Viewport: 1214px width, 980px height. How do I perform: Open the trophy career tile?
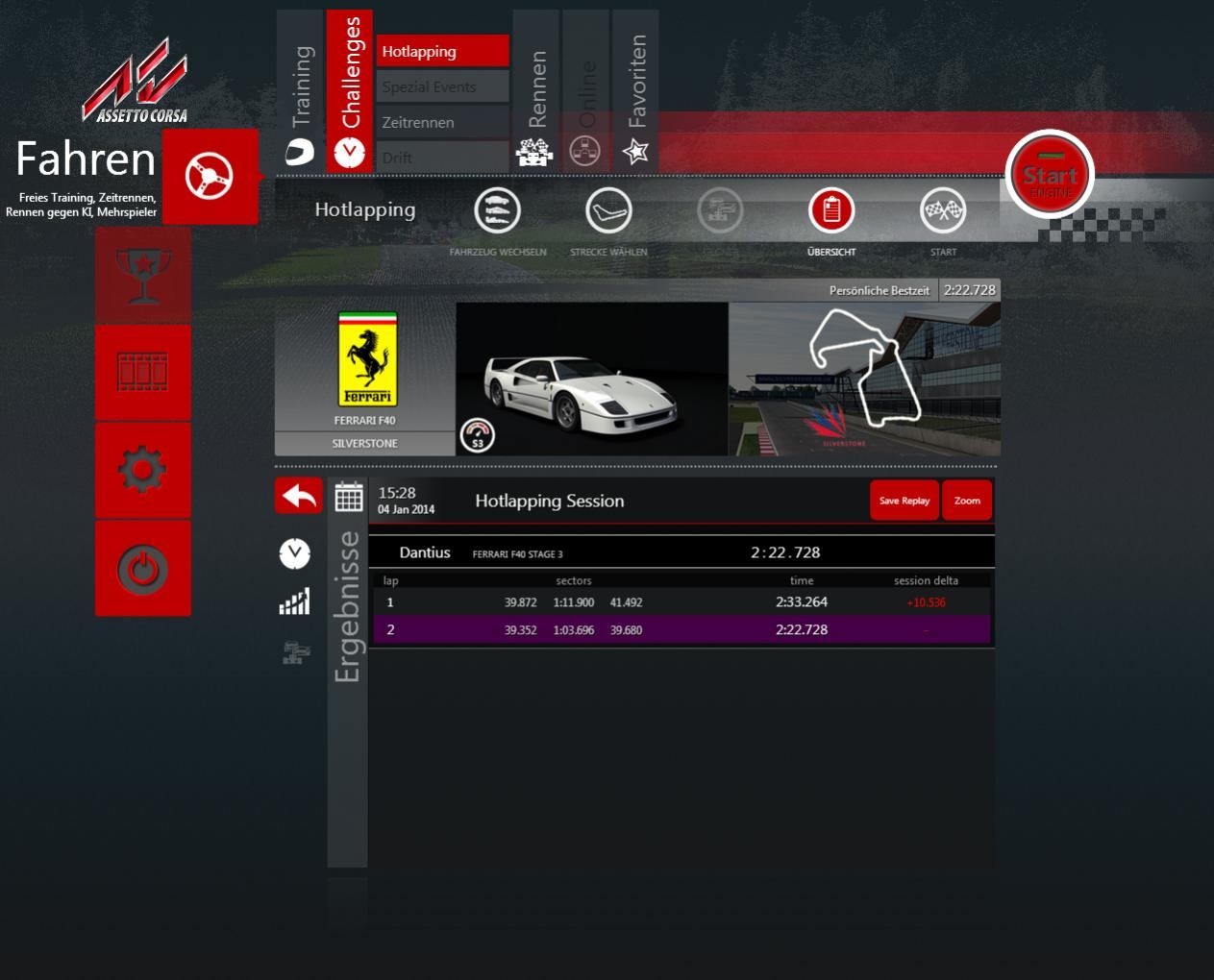click(x=142, y=275)
